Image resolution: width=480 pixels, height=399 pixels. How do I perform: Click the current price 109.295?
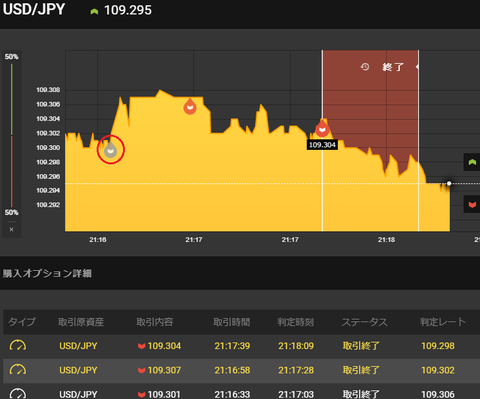[x=128, y=10]
